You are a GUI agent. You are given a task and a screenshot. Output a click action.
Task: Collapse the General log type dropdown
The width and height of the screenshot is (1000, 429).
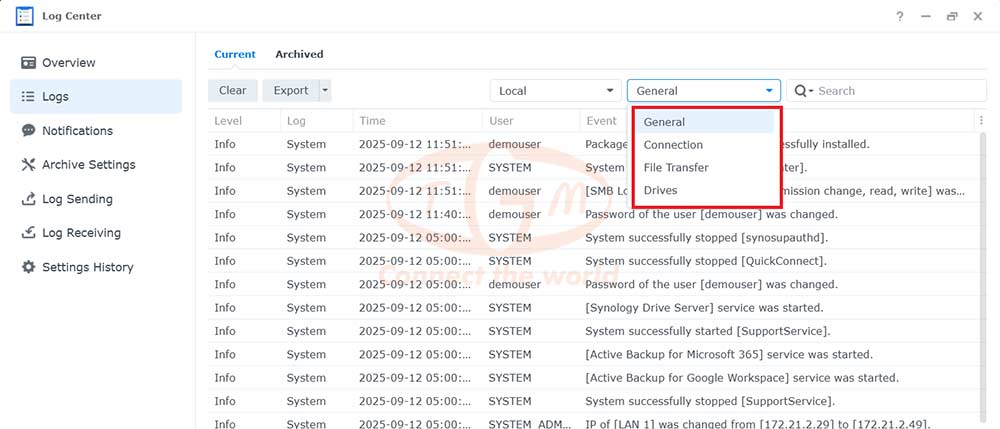tap(703, 91)
